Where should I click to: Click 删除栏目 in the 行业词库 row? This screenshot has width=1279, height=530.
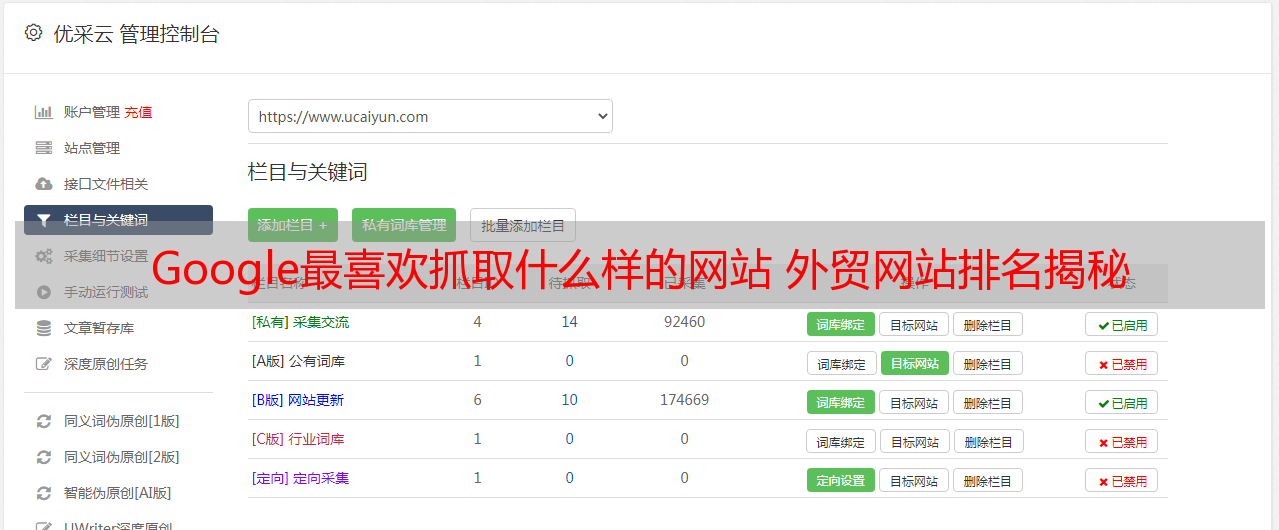(989, 441)
